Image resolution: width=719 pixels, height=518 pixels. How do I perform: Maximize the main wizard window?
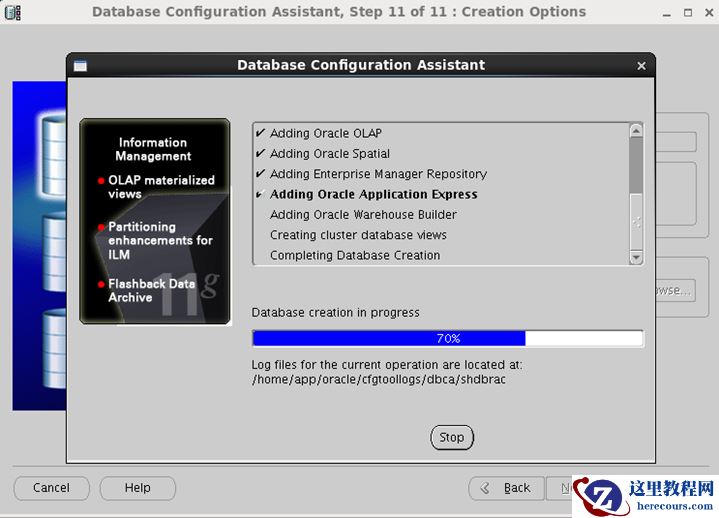(x=688, y=13)
